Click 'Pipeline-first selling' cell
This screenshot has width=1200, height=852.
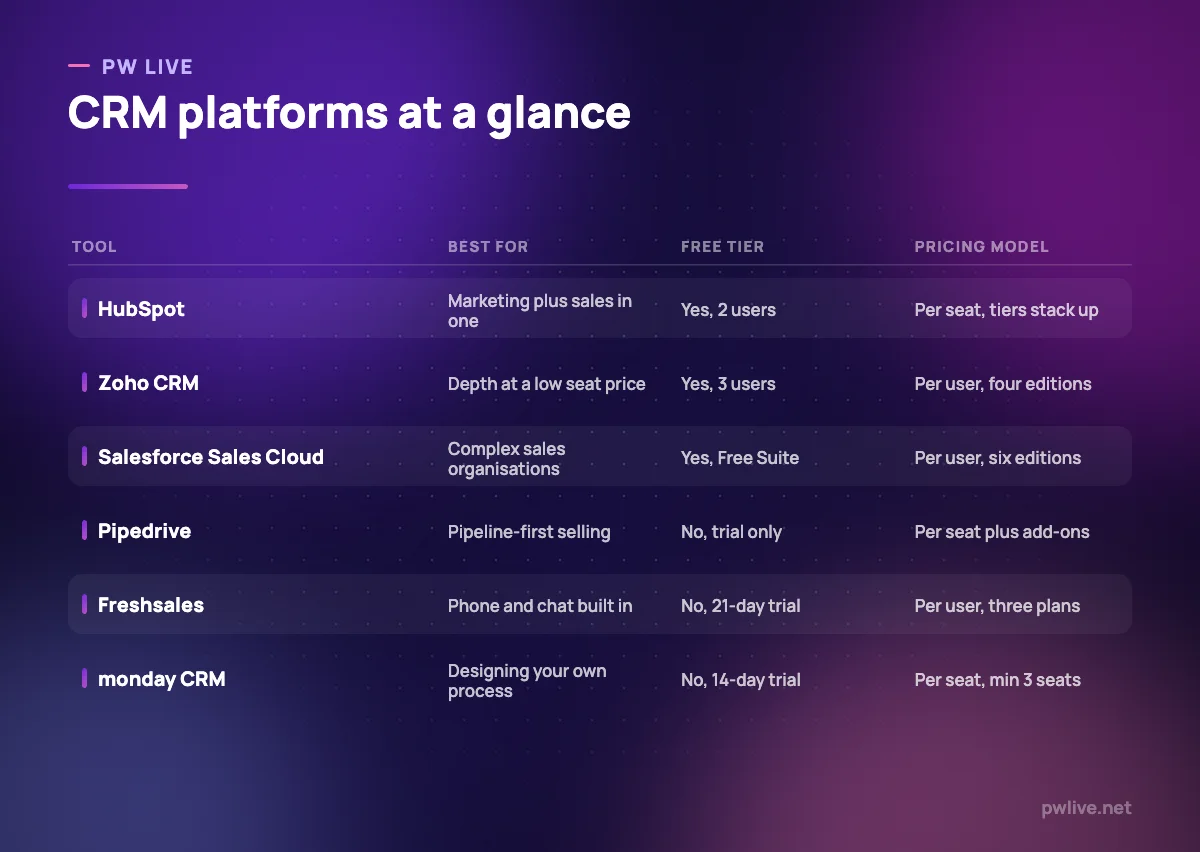[529, 532]
